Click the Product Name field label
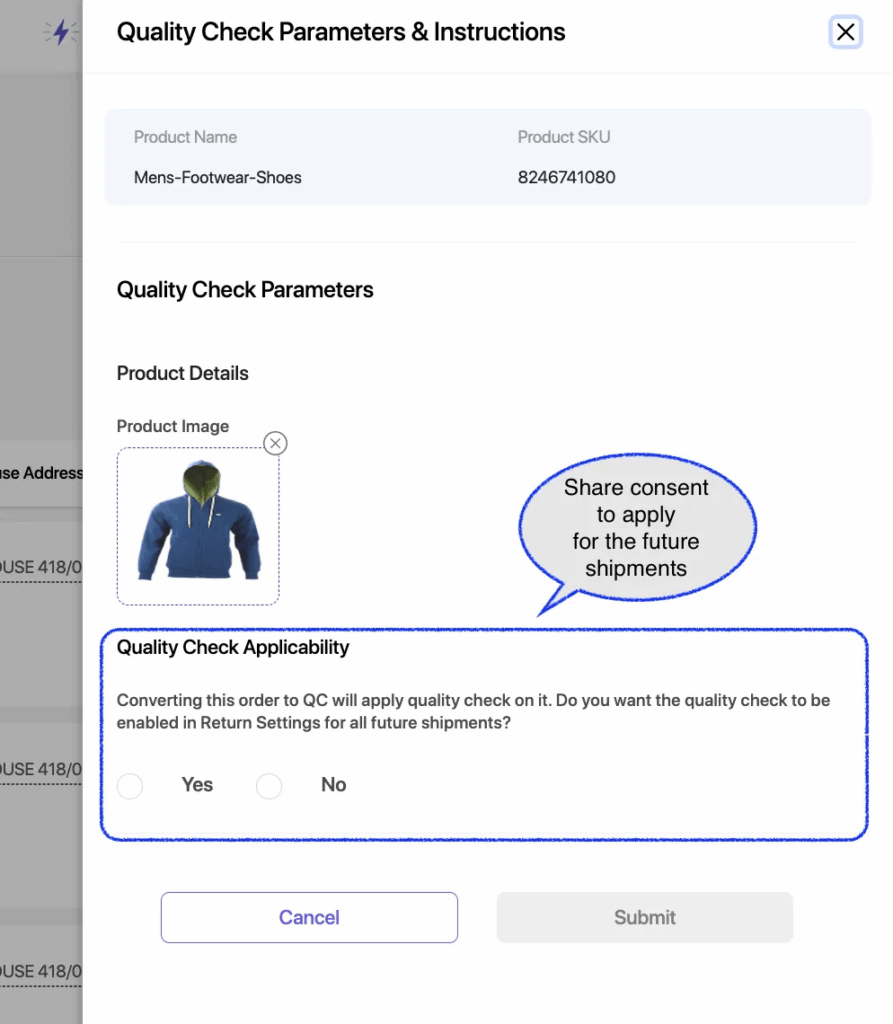 coord(185,137)
